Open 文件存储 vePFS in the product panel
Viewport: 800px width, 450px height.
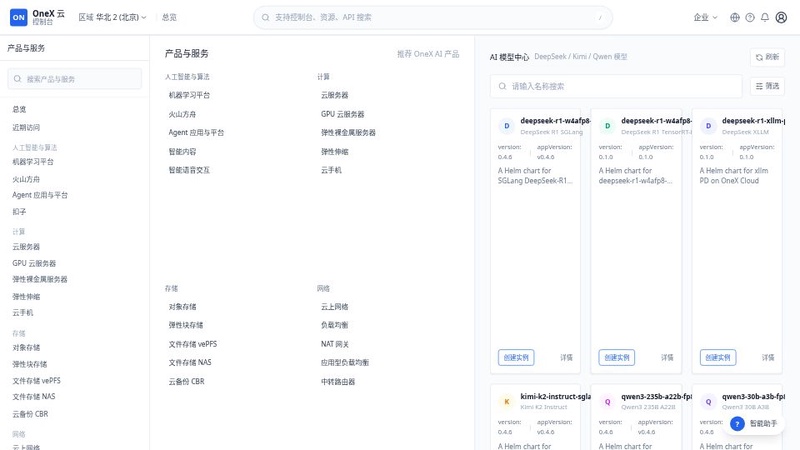pyautogui.click(x=193, y=344)
